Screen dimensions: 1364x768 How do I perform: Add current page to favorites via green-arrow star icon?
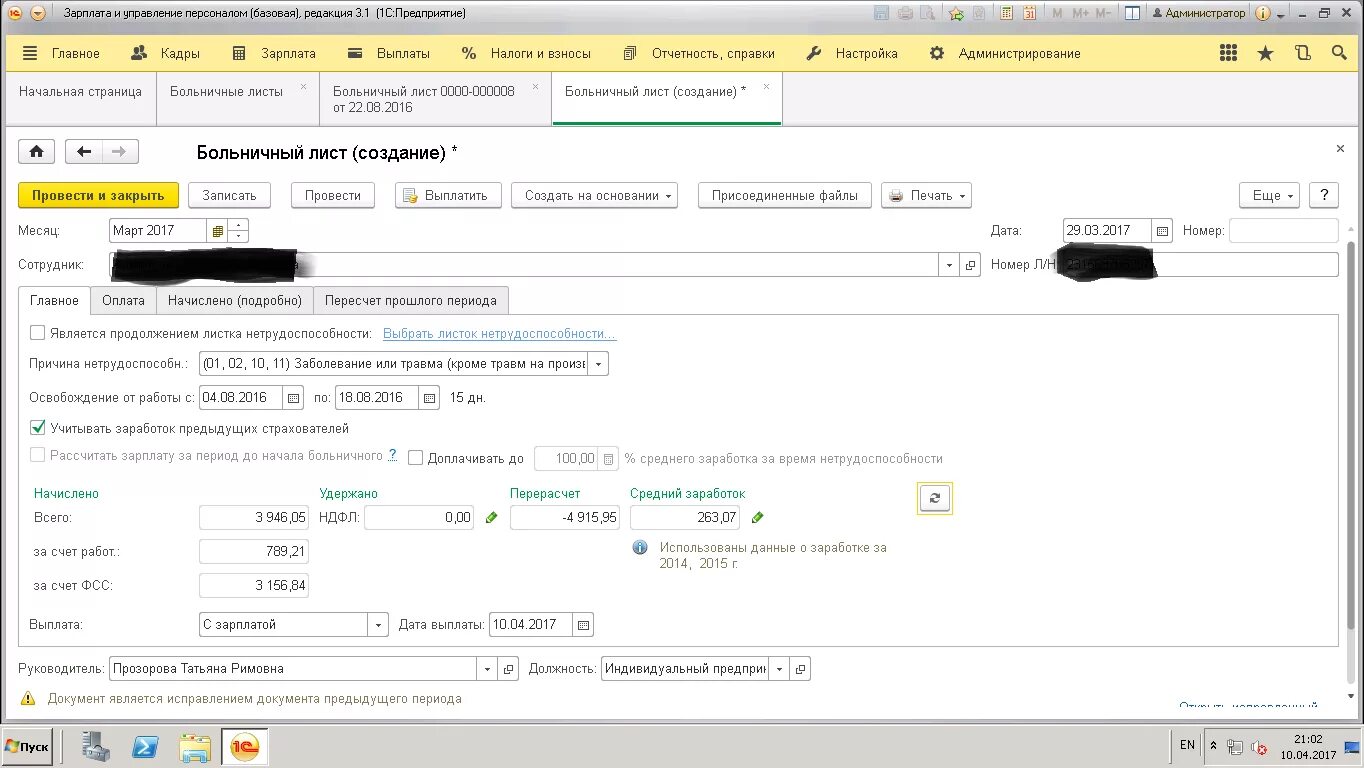[957, 14]
